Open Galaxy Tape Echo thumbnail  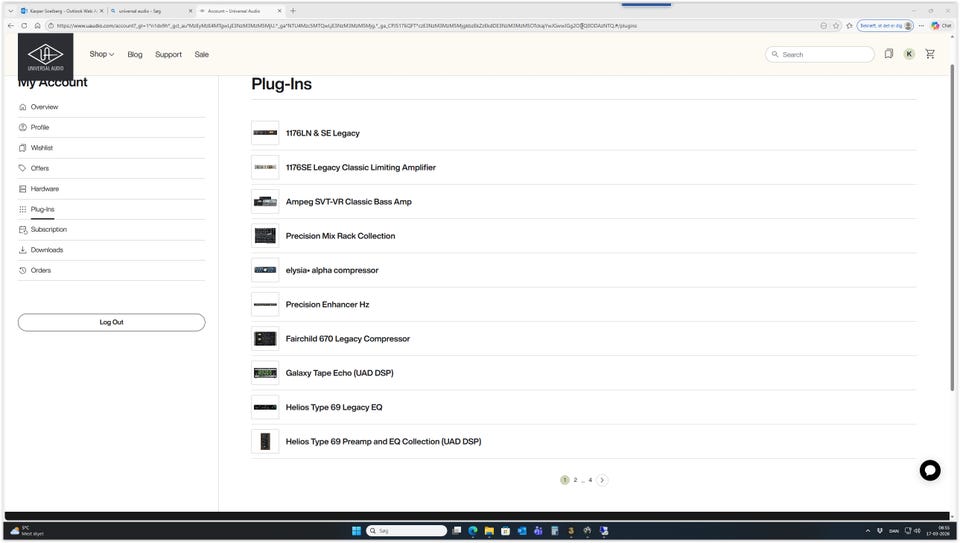click(x=265, y=373)
